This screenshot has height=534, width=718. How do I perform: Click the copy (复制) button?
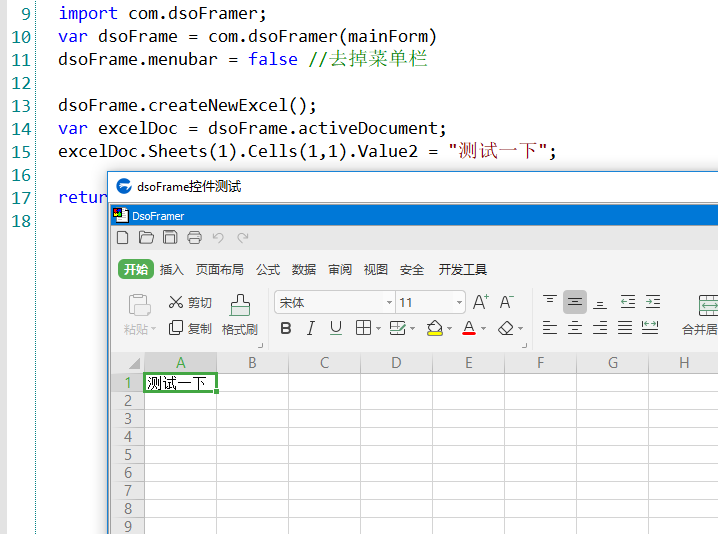[x=189, y=328]
